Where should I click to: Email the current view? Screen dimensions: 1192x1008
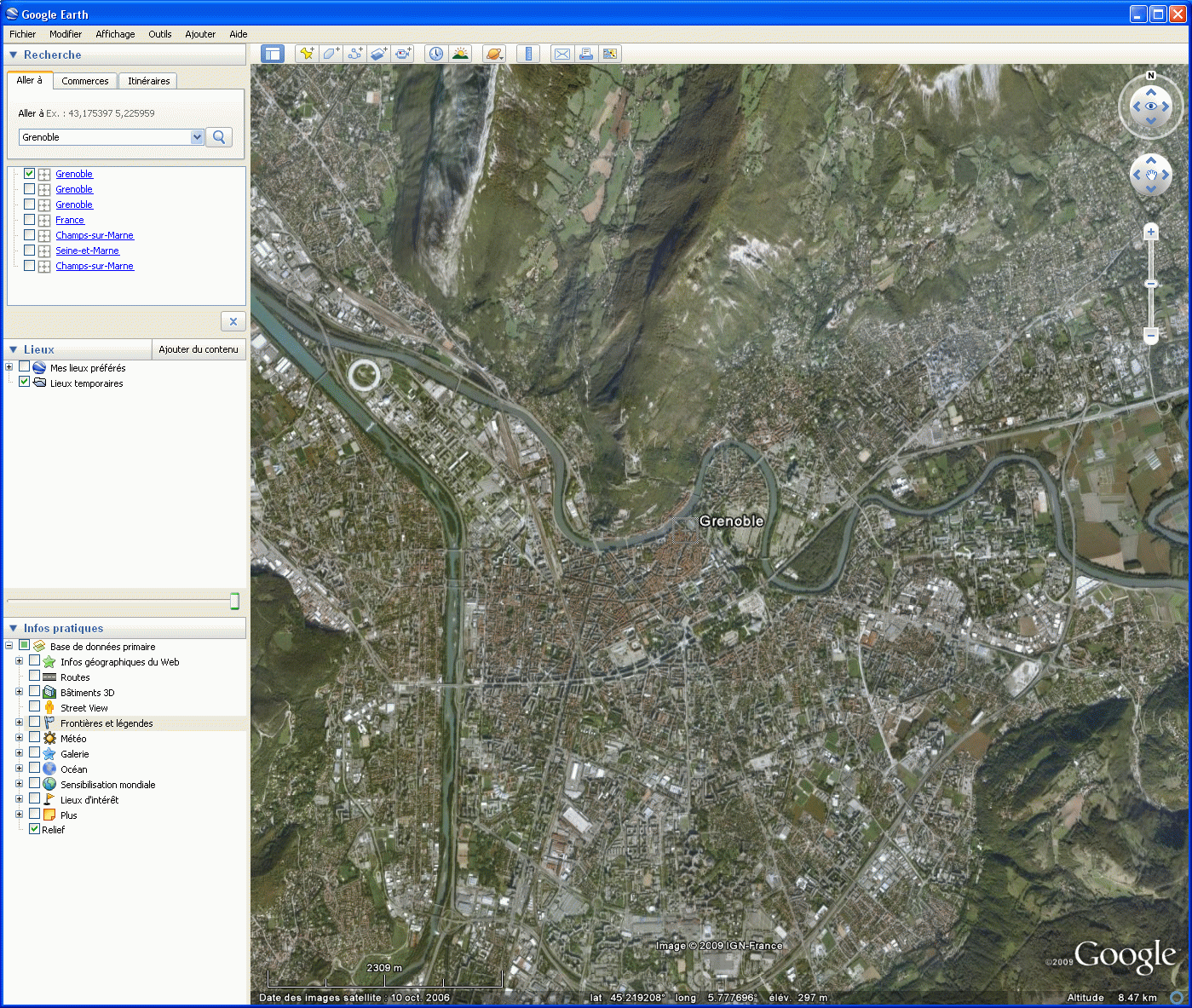(x=562, y=54)
